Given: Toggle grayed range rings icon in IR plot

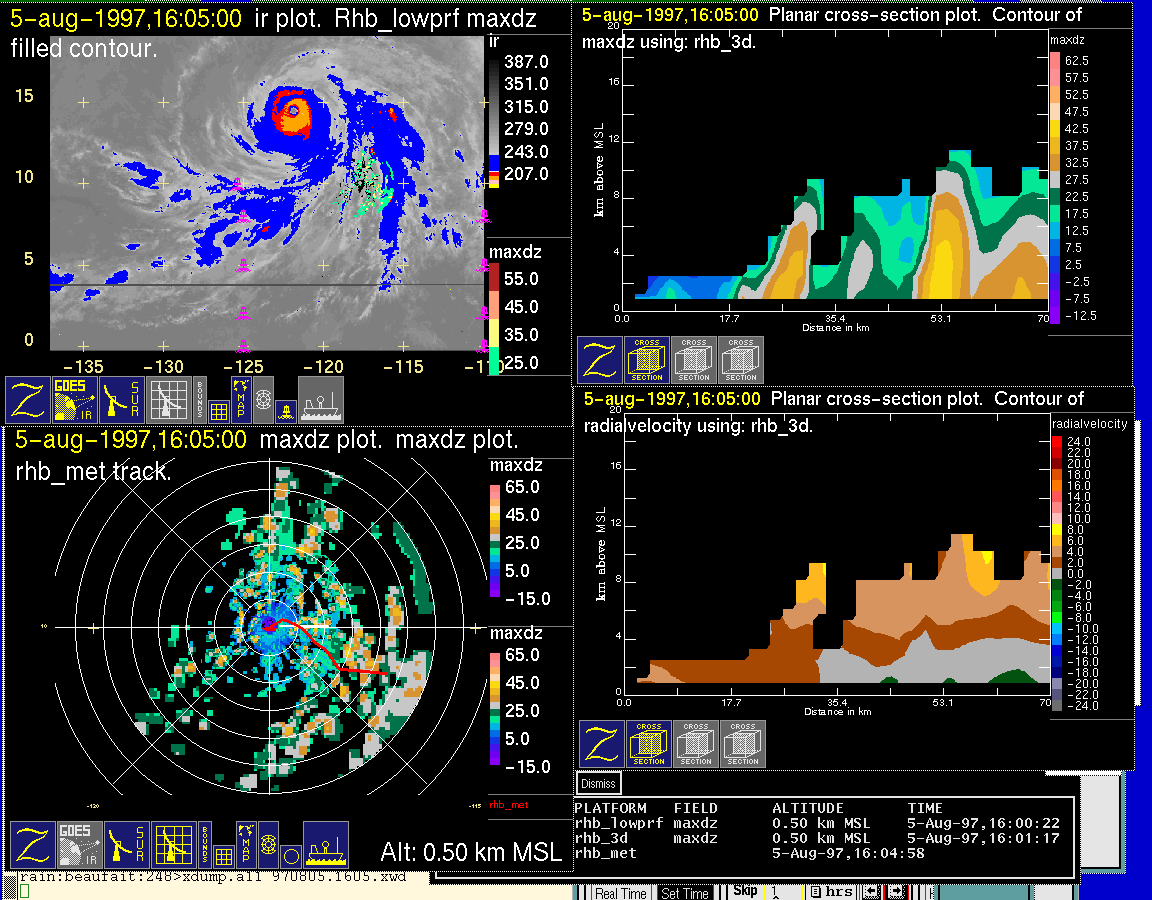Looking at the screenshot, I should coord(264,399).
